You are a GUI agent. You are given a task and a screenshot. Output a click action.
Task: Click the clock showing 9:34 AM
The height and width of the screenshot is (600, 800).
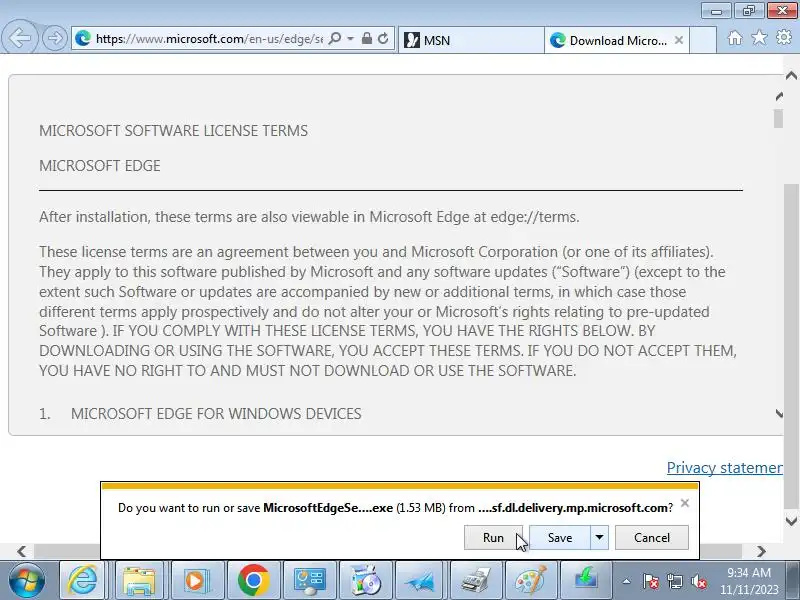749,573
